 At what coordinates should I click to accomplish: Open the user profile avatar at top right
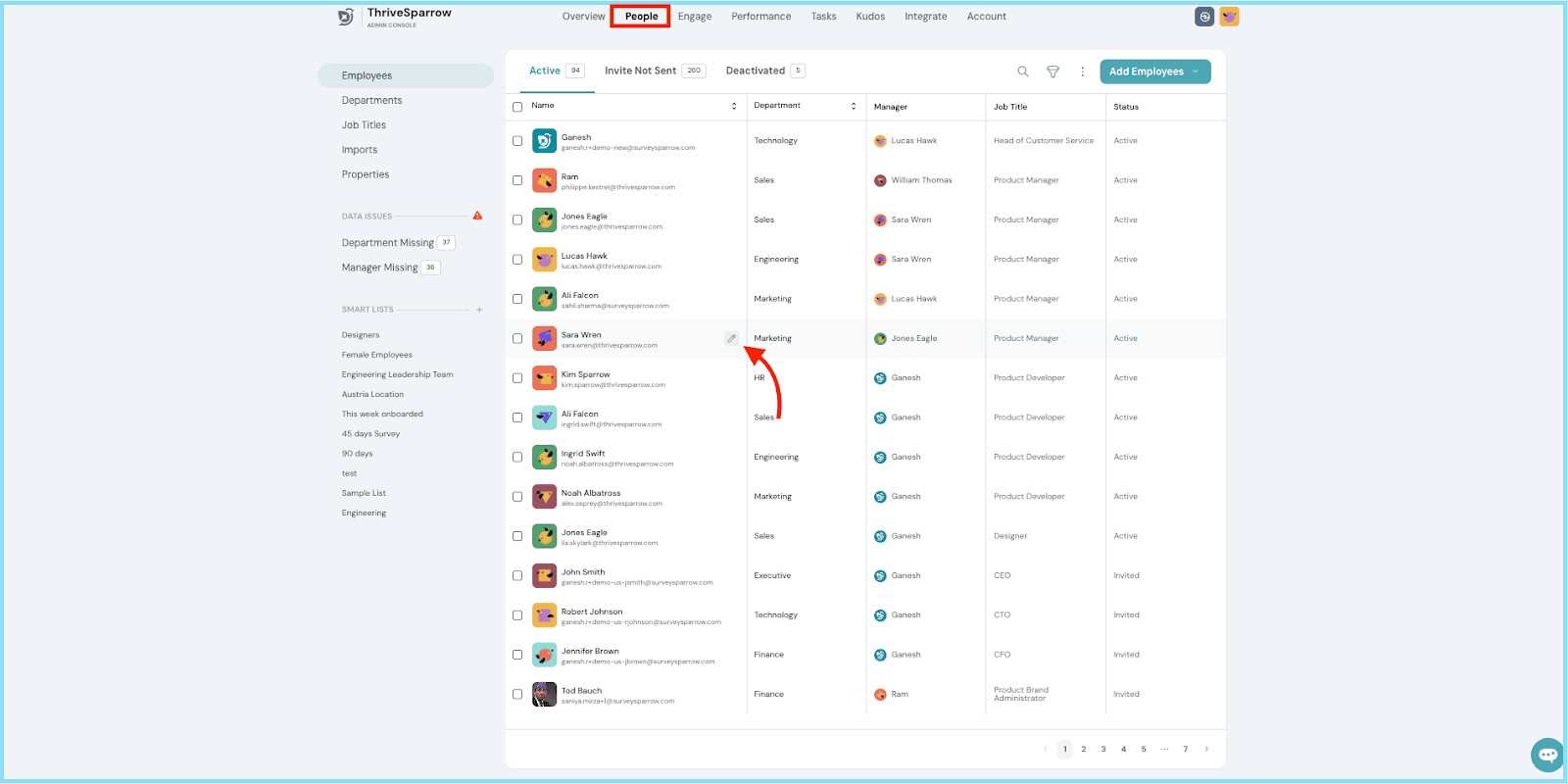[1229, 17]
